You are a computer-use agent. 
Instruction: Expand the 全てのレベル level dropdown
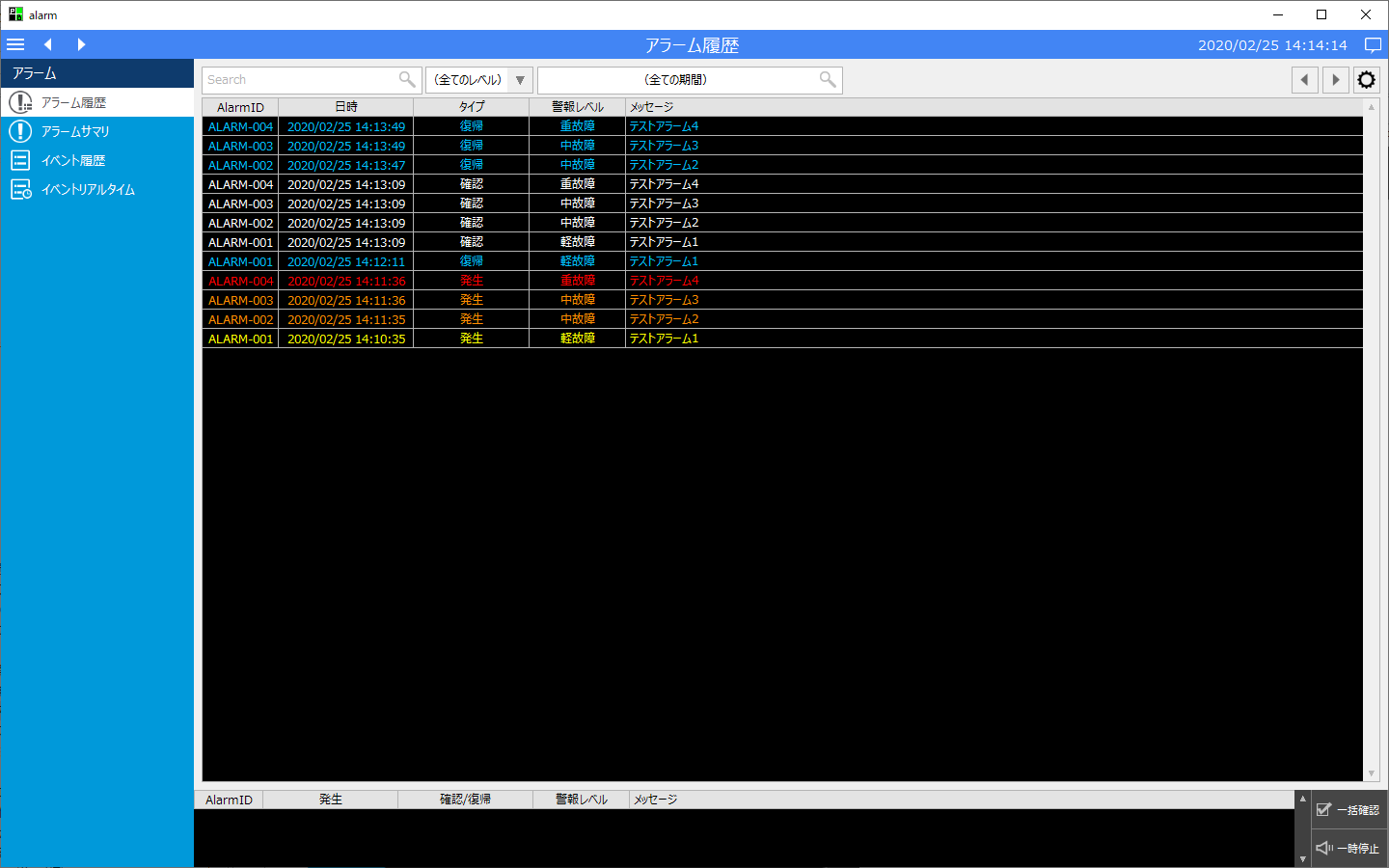[x=520, y=80]
